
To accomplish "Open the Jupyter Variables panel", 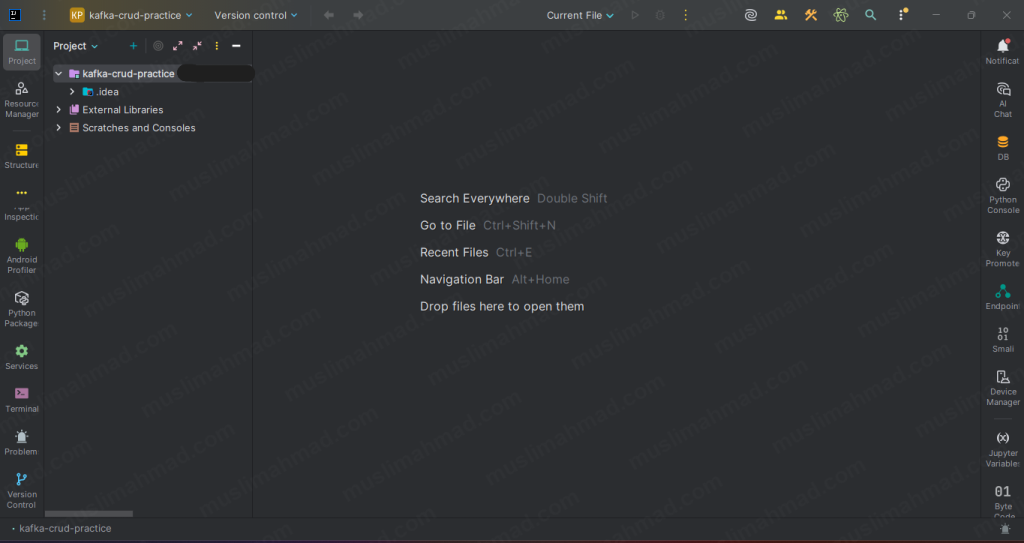I will (x=1002, y=450).
